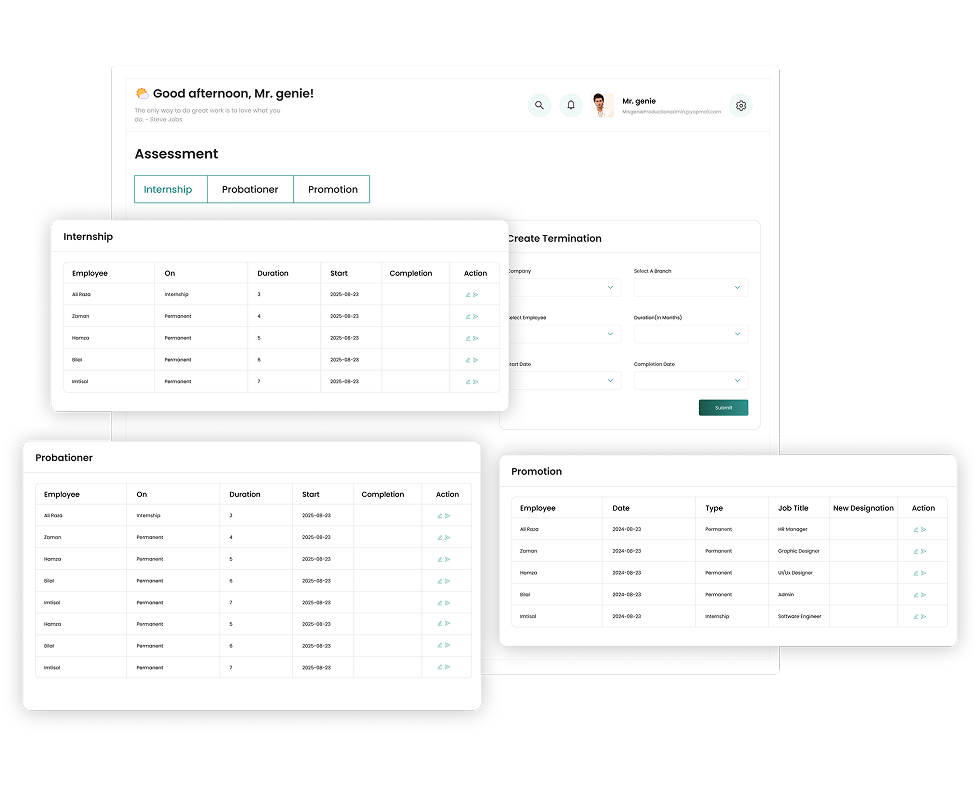Switch to the Probationer tab

click(x=250, y=190)
